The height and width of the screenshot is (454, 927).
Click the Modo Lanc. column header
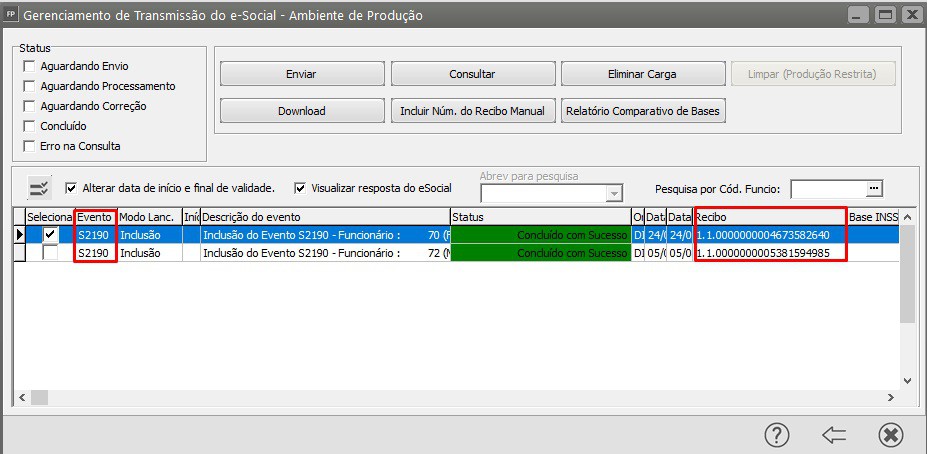pos(150,217)
